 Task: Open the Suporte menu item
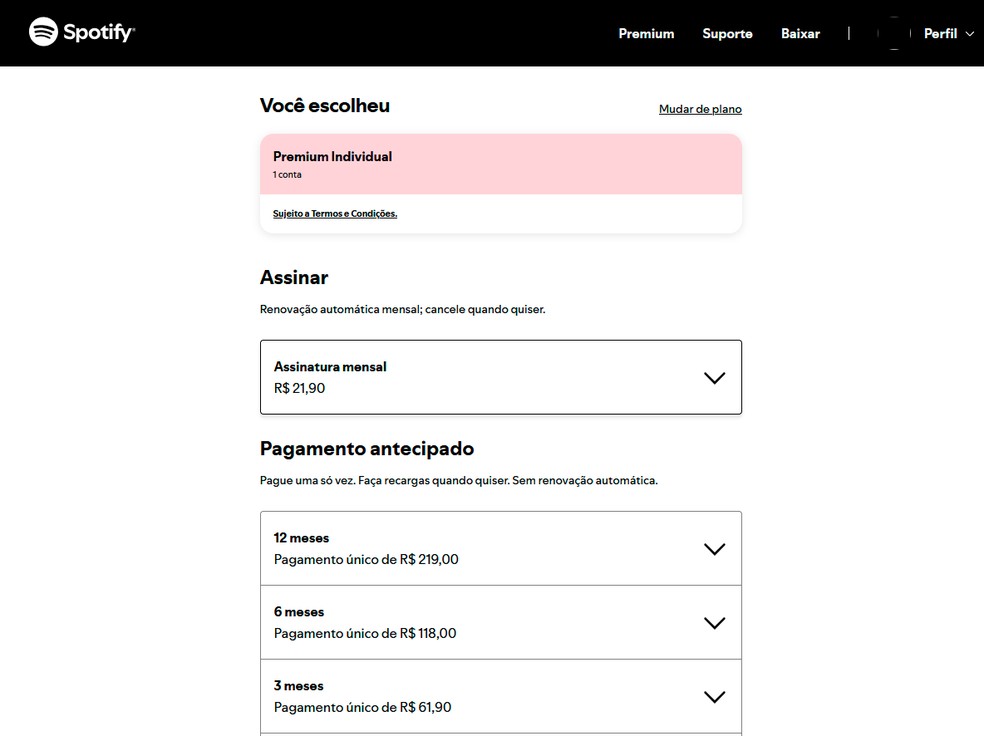tap(727, 33)
